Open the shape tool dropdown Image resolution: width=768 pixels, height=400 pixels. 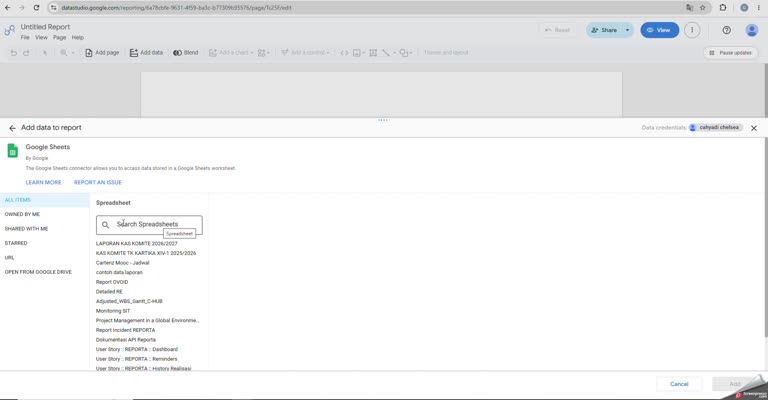(406, 53)
